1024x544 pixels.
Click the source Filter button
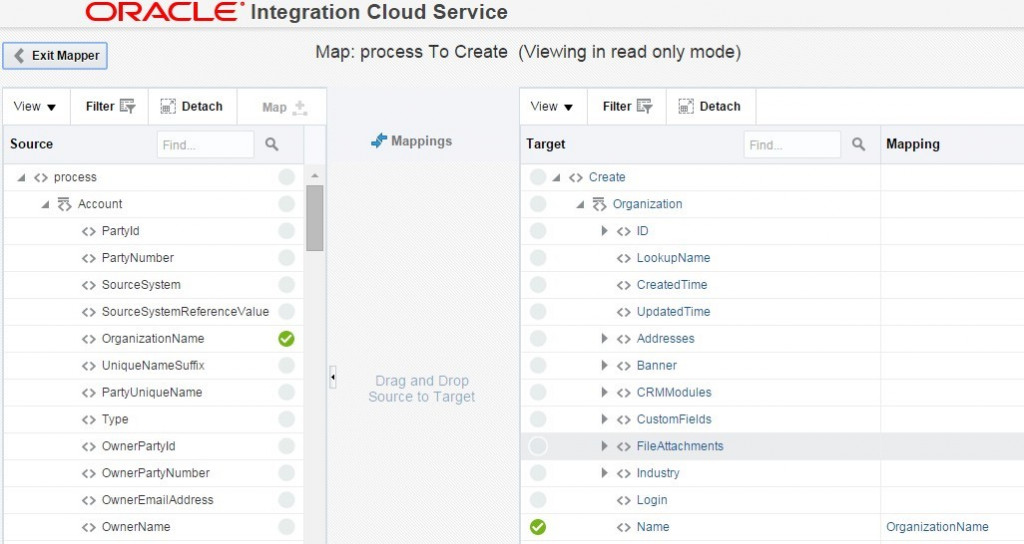pos(110,106)
